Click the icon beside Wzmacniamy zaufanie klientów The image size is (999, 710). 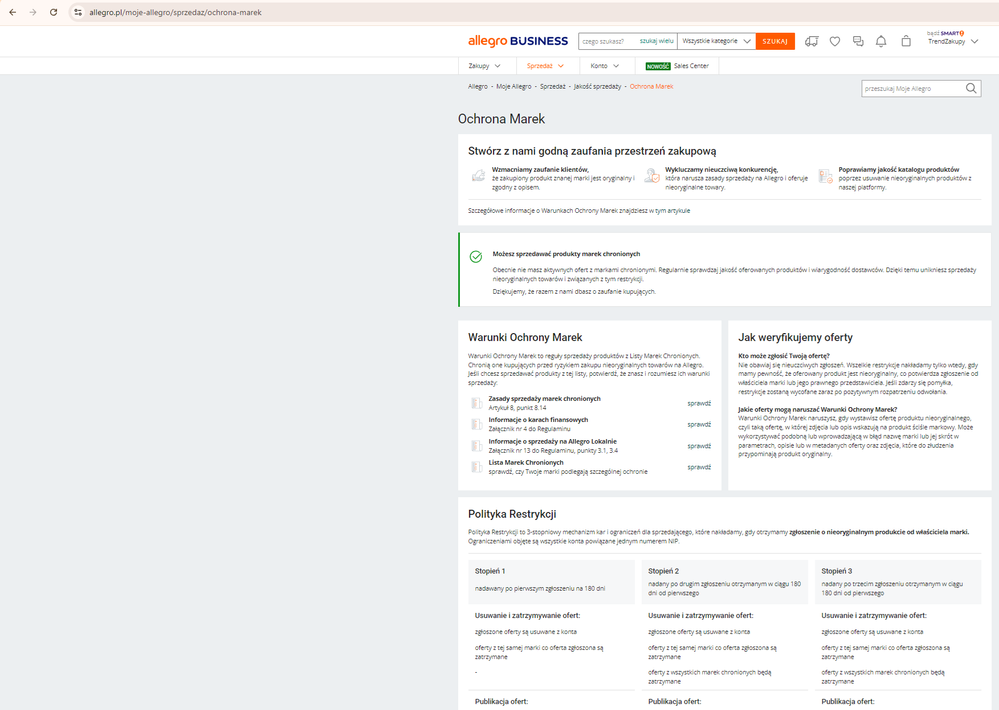pos(478,175)
